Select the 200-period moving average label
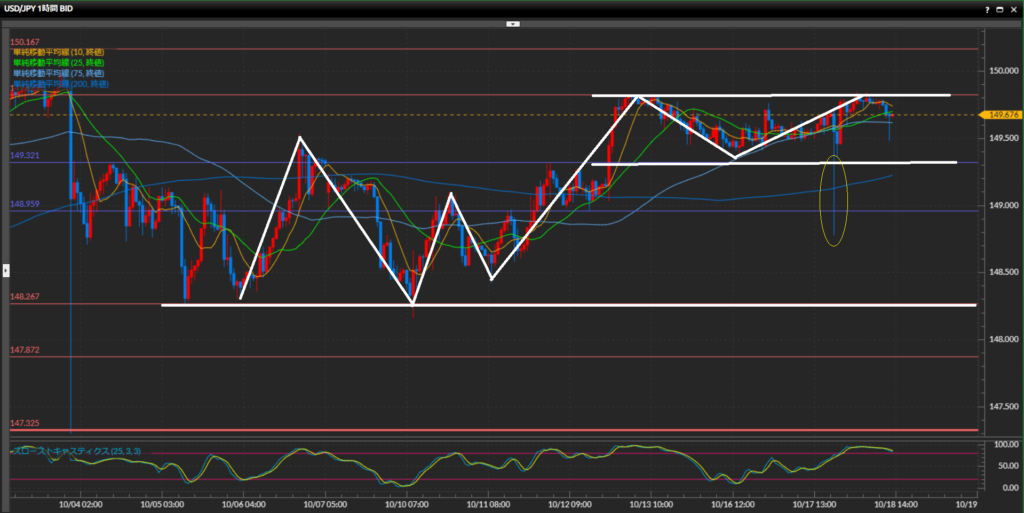This screenshot has height=513, width=1024. 56,84
